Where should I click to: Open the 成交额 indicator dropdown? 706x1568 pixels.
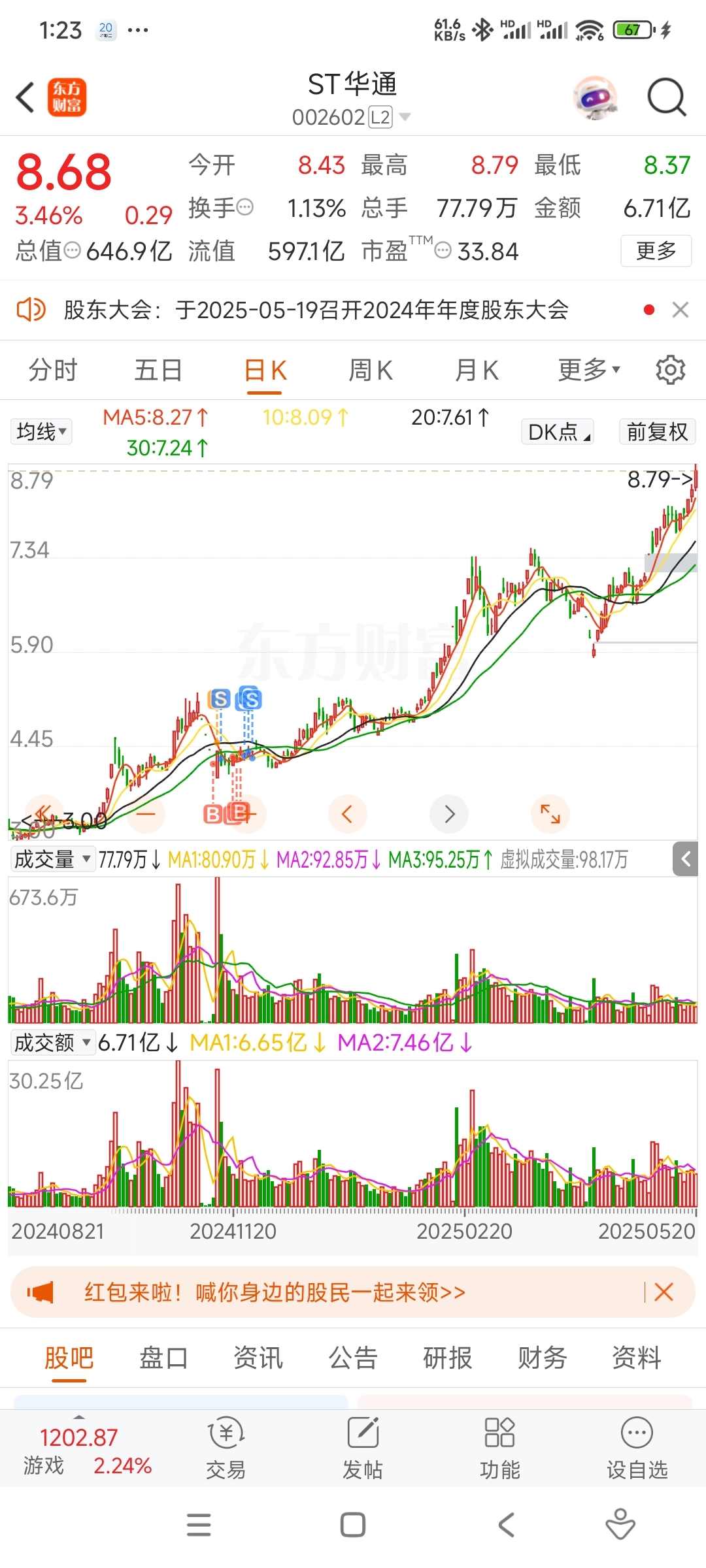pos(52,1043)
